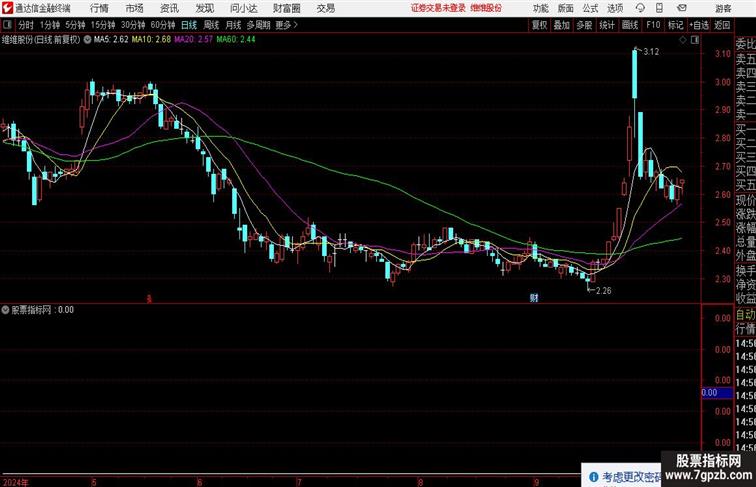The height and width of the screenshot is (487, 756).
Task: Click the 维维股份 red stock name in title bar
Action: 486,8
